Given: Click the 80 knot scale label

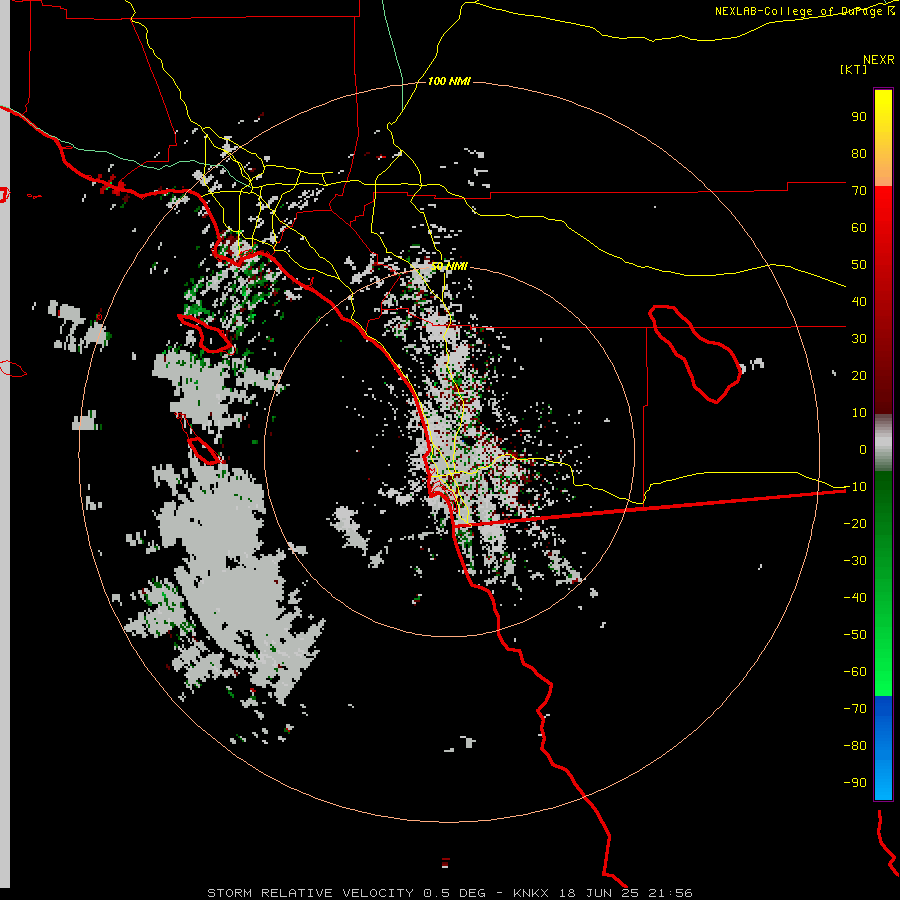Looking at the screenshot, I should click(x=859, y=154).
